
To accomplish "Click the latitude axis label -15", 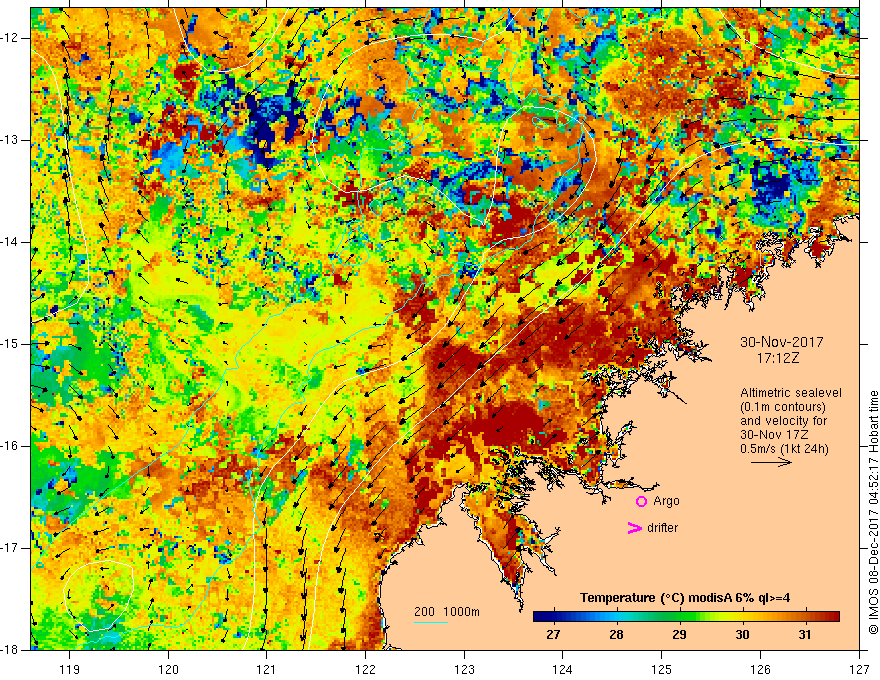I will coord(11,344).
